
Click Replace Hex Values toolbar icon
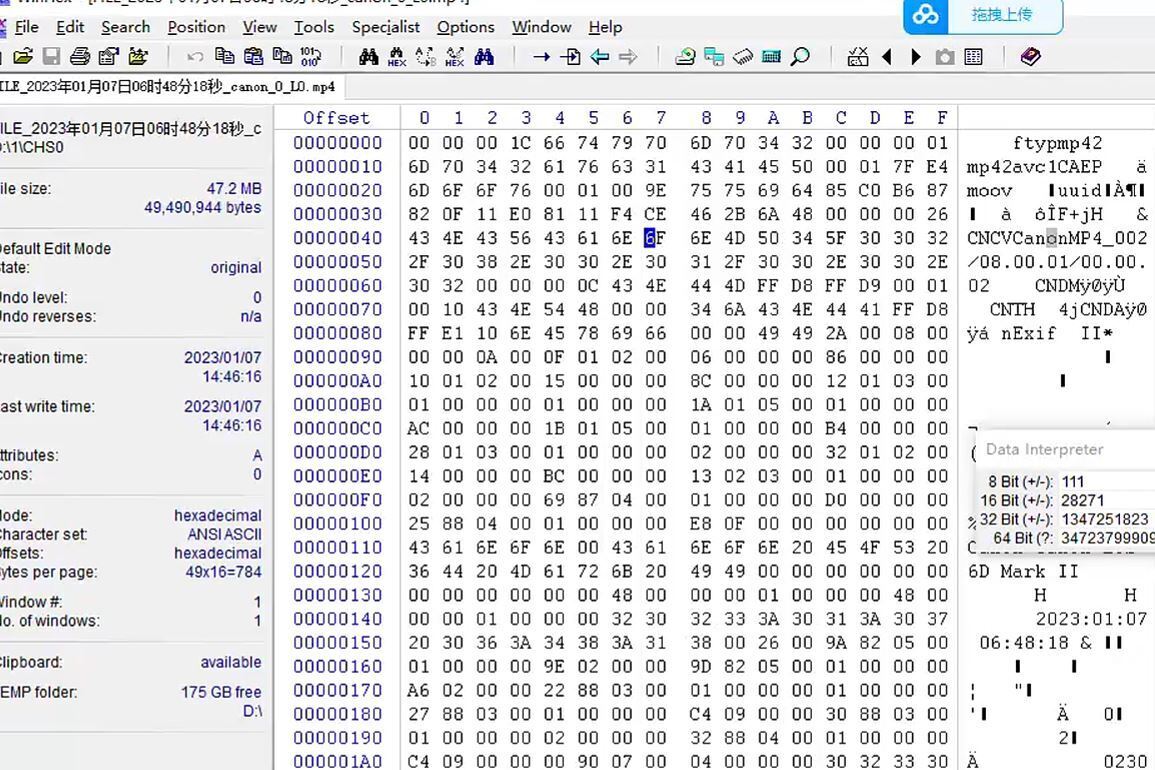[x=454, y=57]
